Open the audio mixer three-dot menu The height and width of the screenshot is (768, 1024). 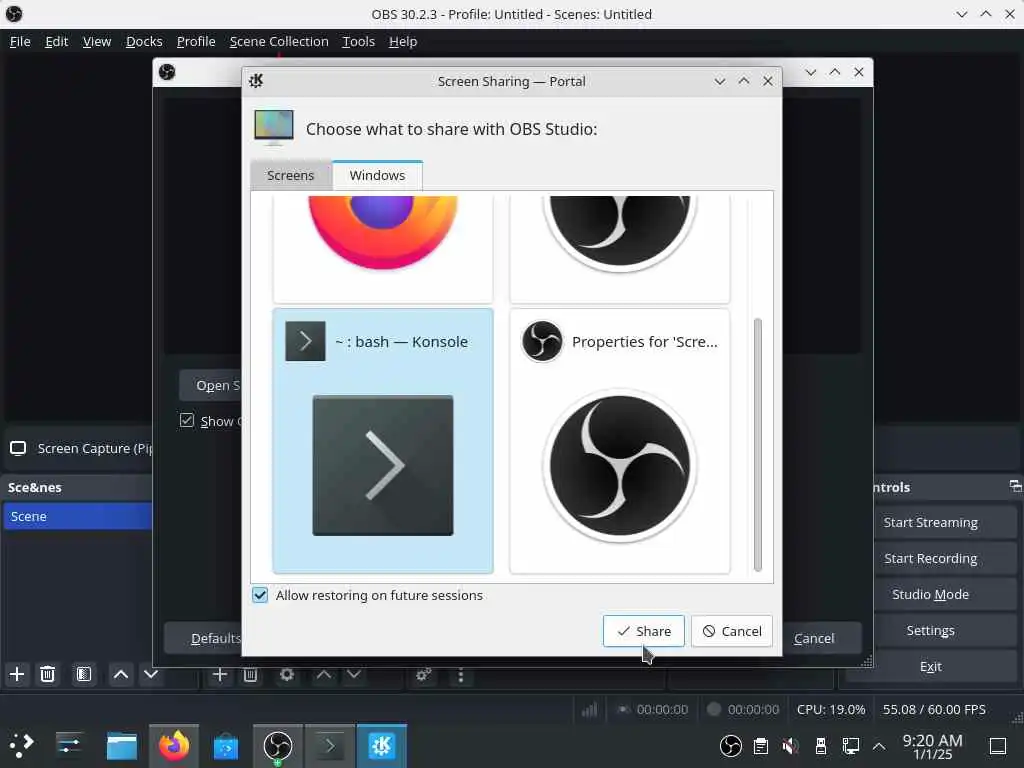(x=460, y=675)
